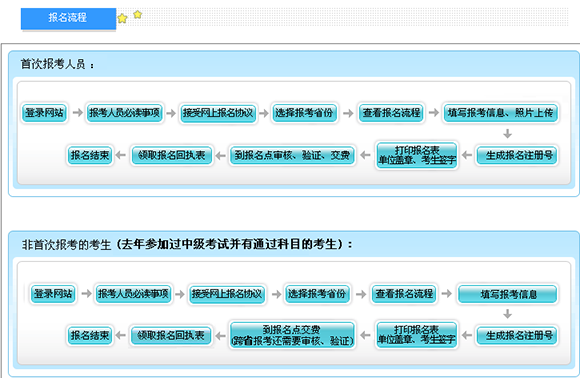The width and height of the screenshot is (580, 378).
Task: Select 登录网站 in first-time applicant flow
Action: tap(44, 112)
